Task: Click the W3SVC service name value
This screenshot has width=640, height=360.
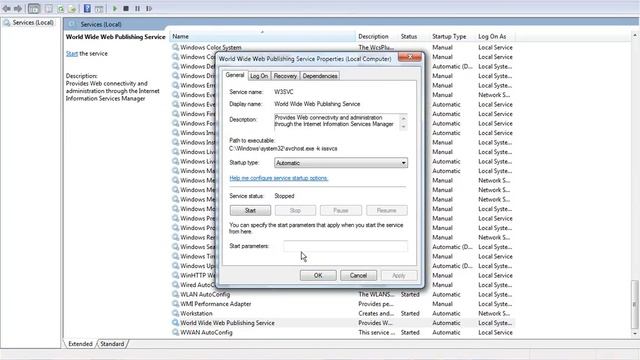Action: pos(284,92)
